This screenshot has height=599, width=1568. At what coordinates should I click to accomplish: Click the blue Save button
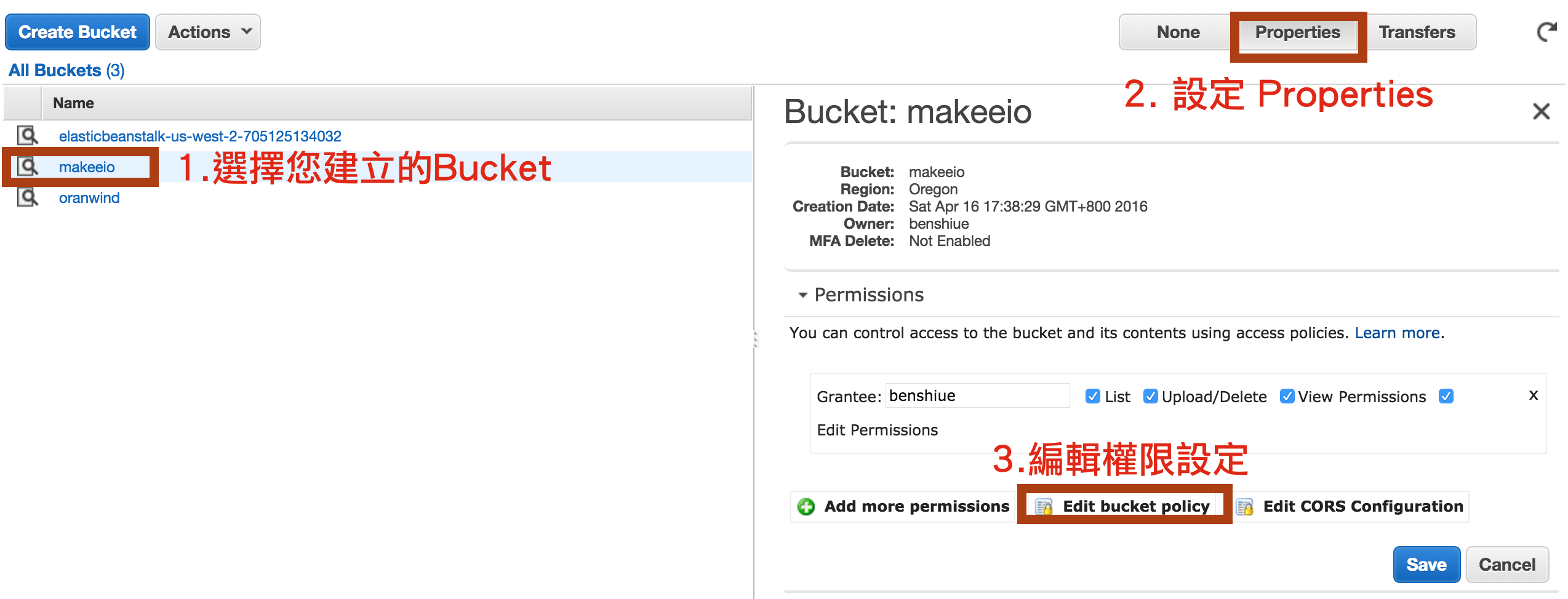(x=1426, y=565)
